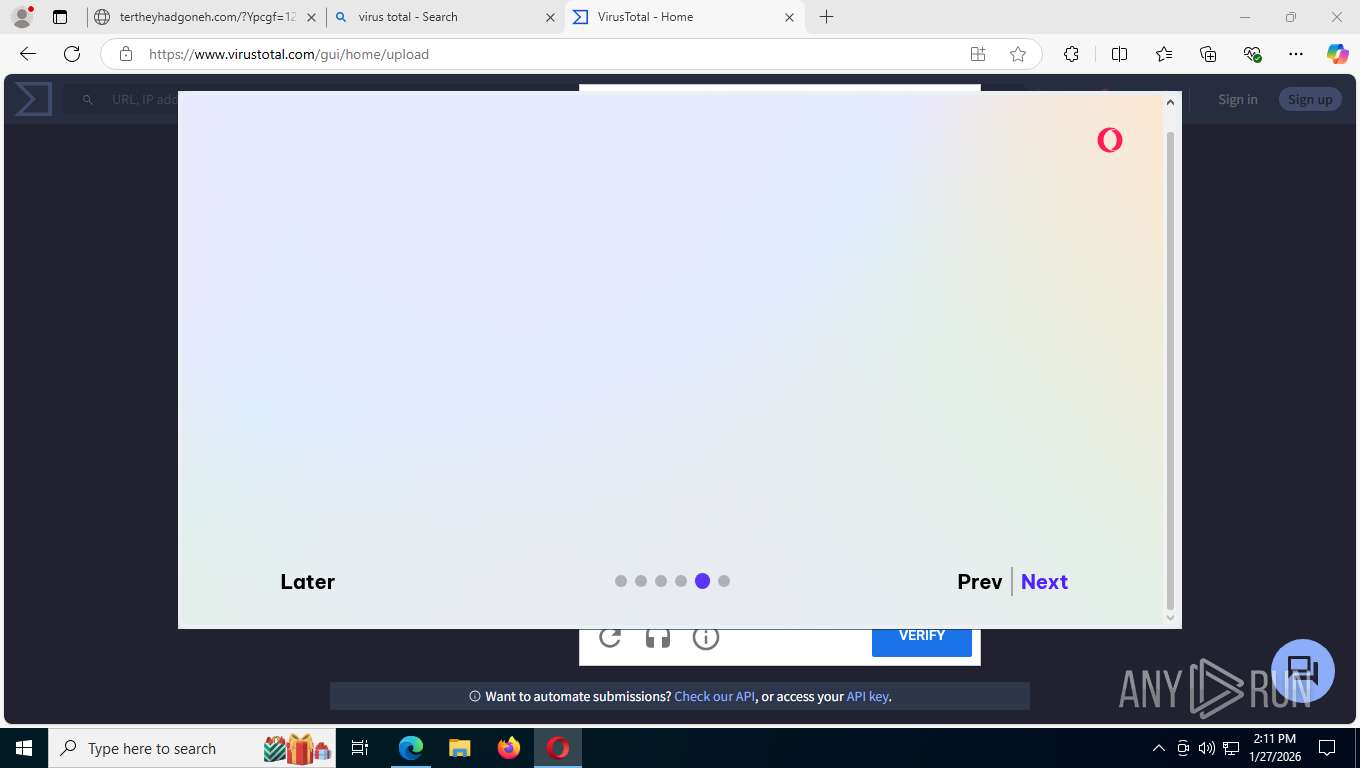1360x768 pixels.
Task: Show hidden system tray icons
Action: click(x=1158, y=748)
